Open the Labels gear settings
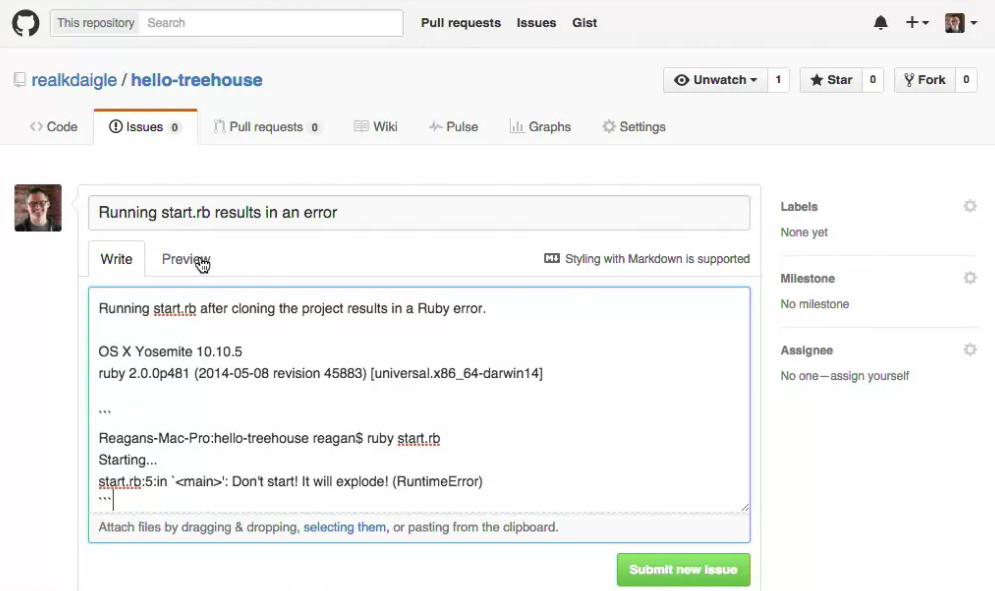The height and width of the screenshot is (591, 995). click(x=970, y=206)
